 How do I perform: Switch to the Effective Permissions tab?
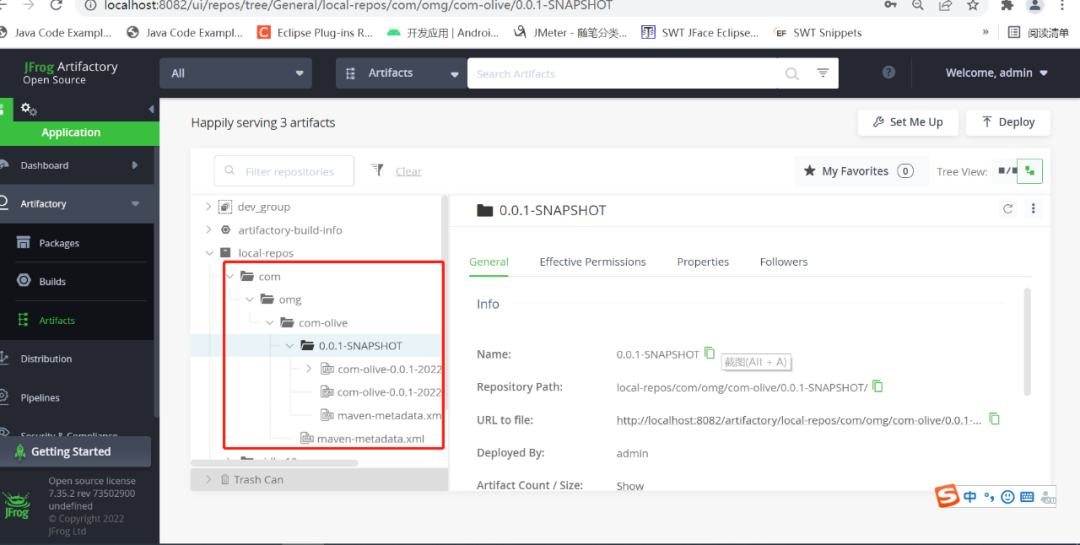[x=592, y=262]
